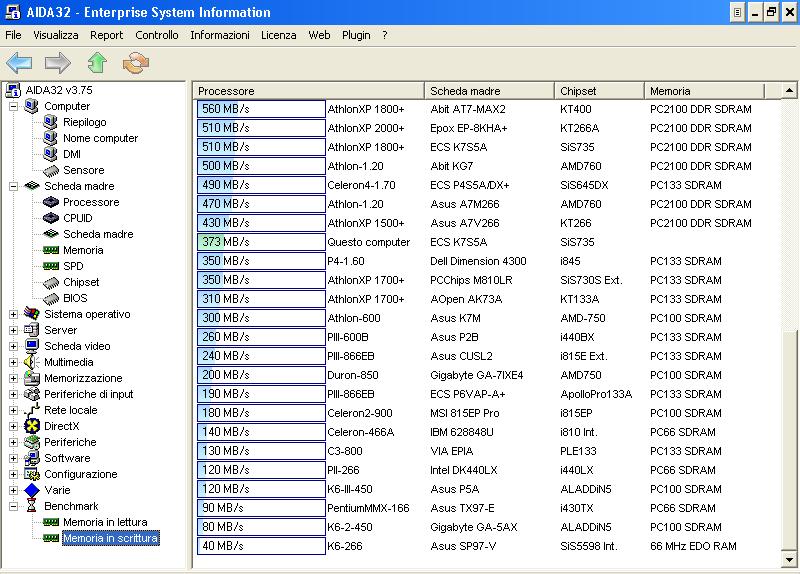Open the Controllo menu
Screen dimensions: 800x574
click(x=157, y=35)
